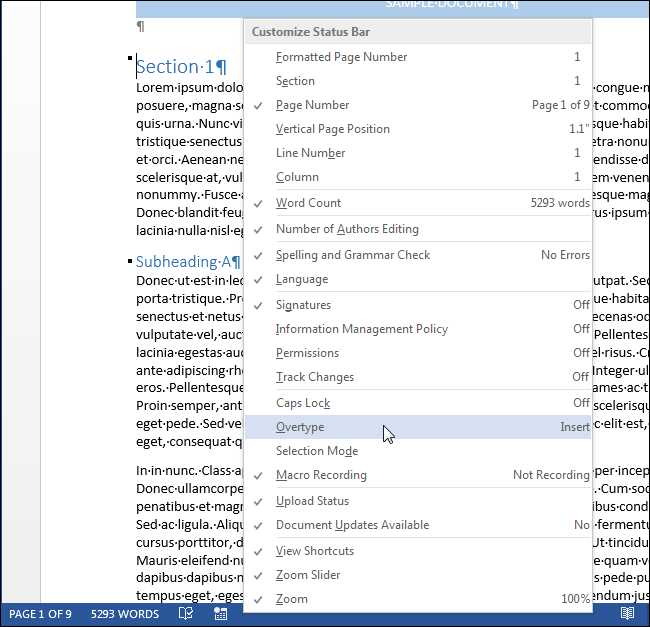Uncheck Language status bar option
Screen dimensions: 650x627
(x=418, y=279)
